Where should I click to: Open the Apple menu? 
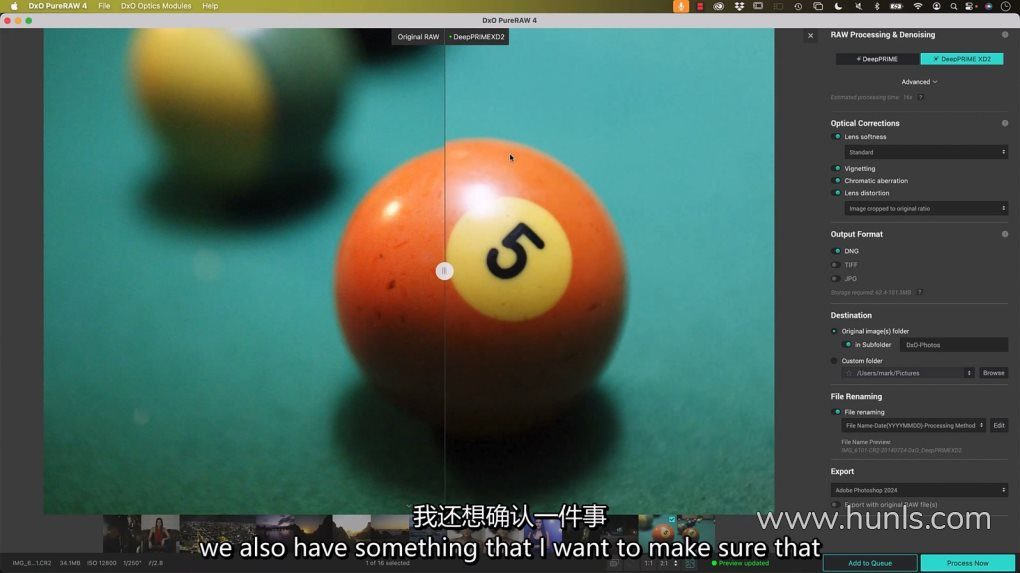pos(14,6)
